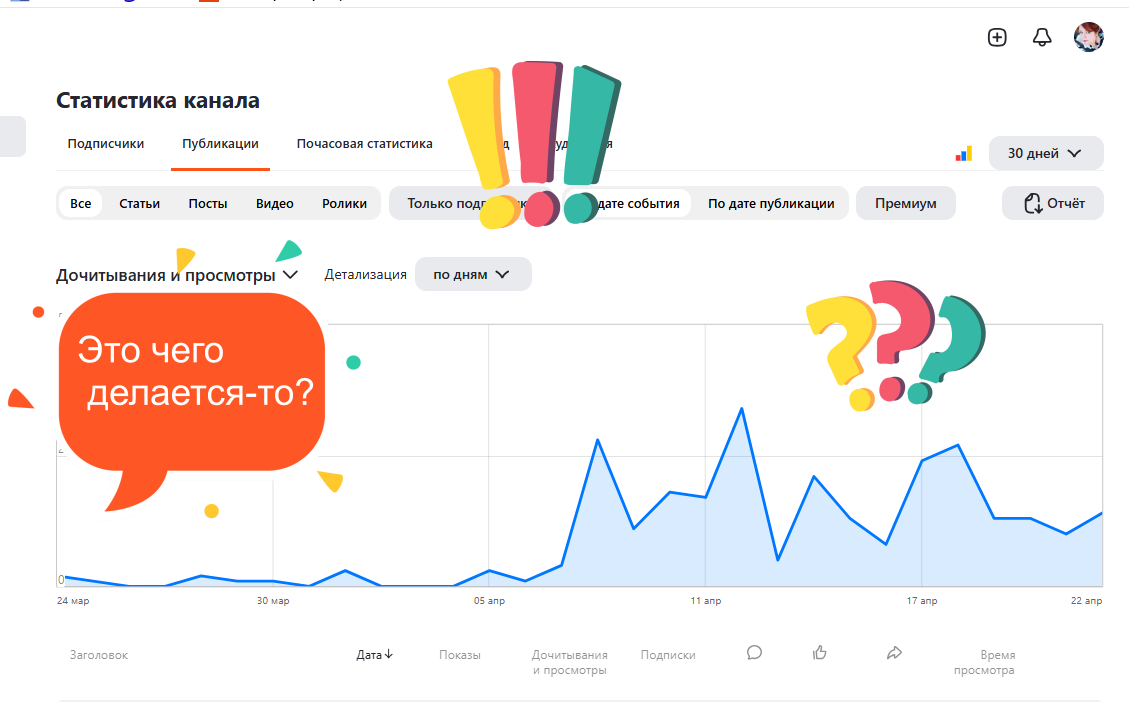Image resolution: width=1129 pixels, height=702 pixels.
Task: Filter by Посты
Action: 208,203
